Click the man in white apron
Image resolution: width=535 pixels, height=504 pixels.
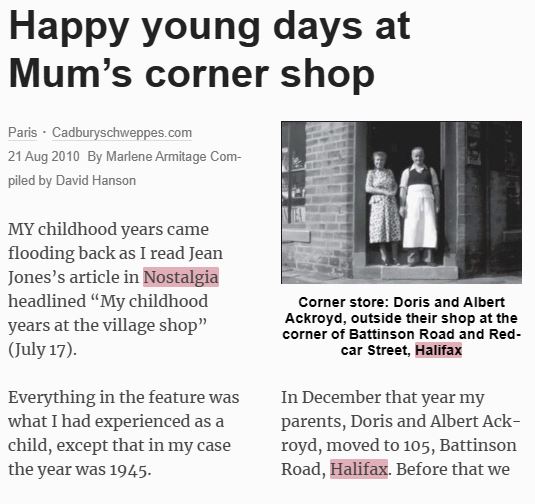tap(420, 206)
